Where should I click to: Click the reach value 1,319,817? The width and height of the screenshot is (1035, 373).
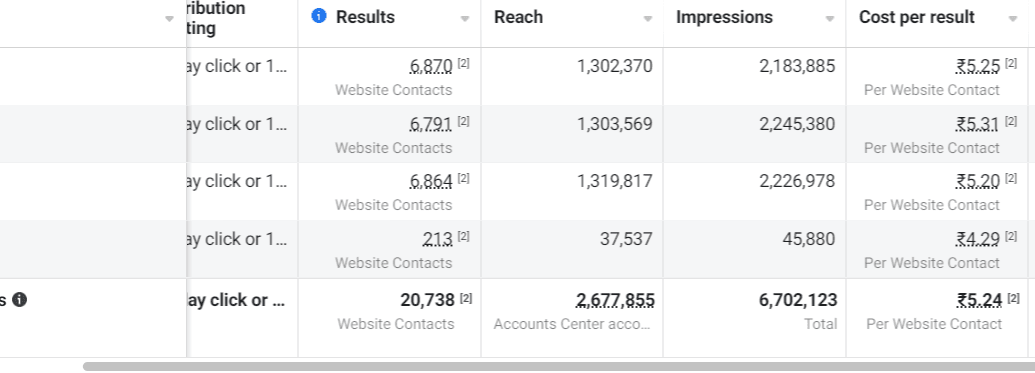pos(615,181)
